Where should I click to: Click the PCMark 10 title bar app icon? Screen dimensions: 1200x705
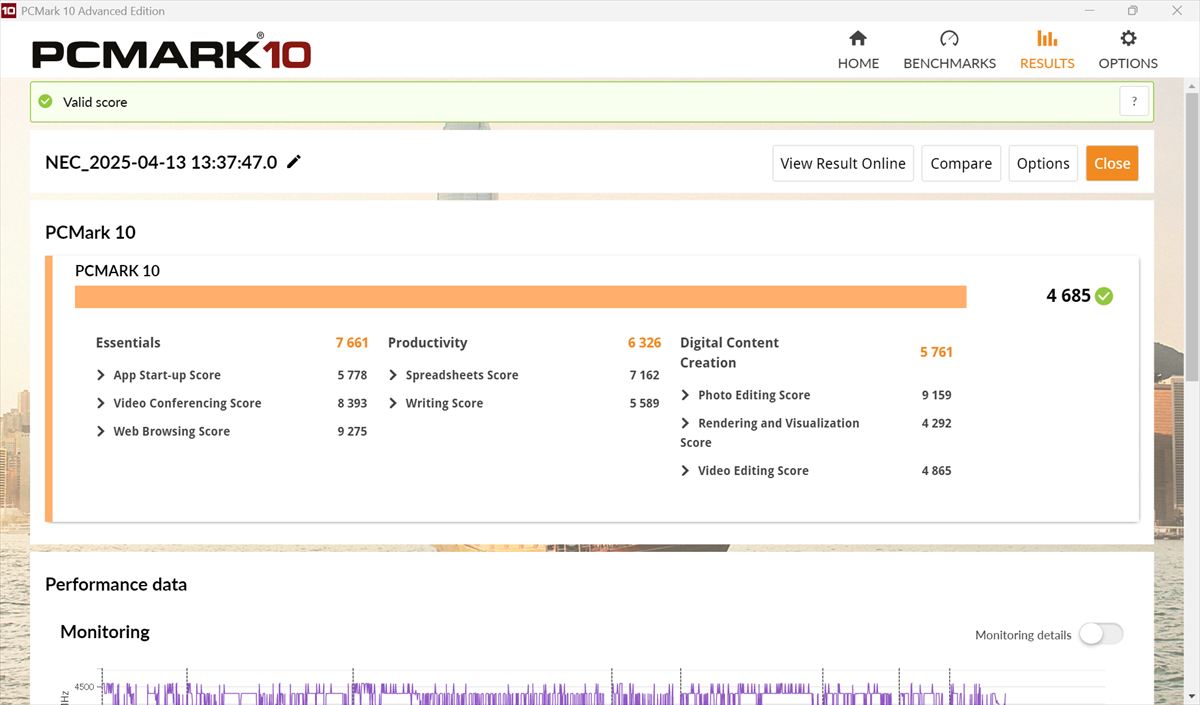(x=9, y=10)
